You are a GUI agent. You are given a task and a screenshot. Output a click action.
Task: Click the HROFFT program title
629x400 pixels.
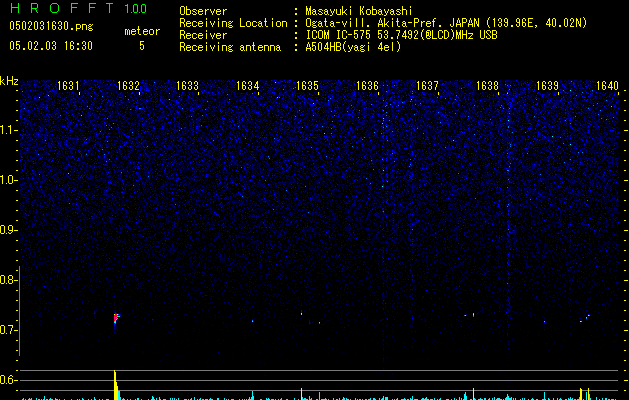point(62,8)
